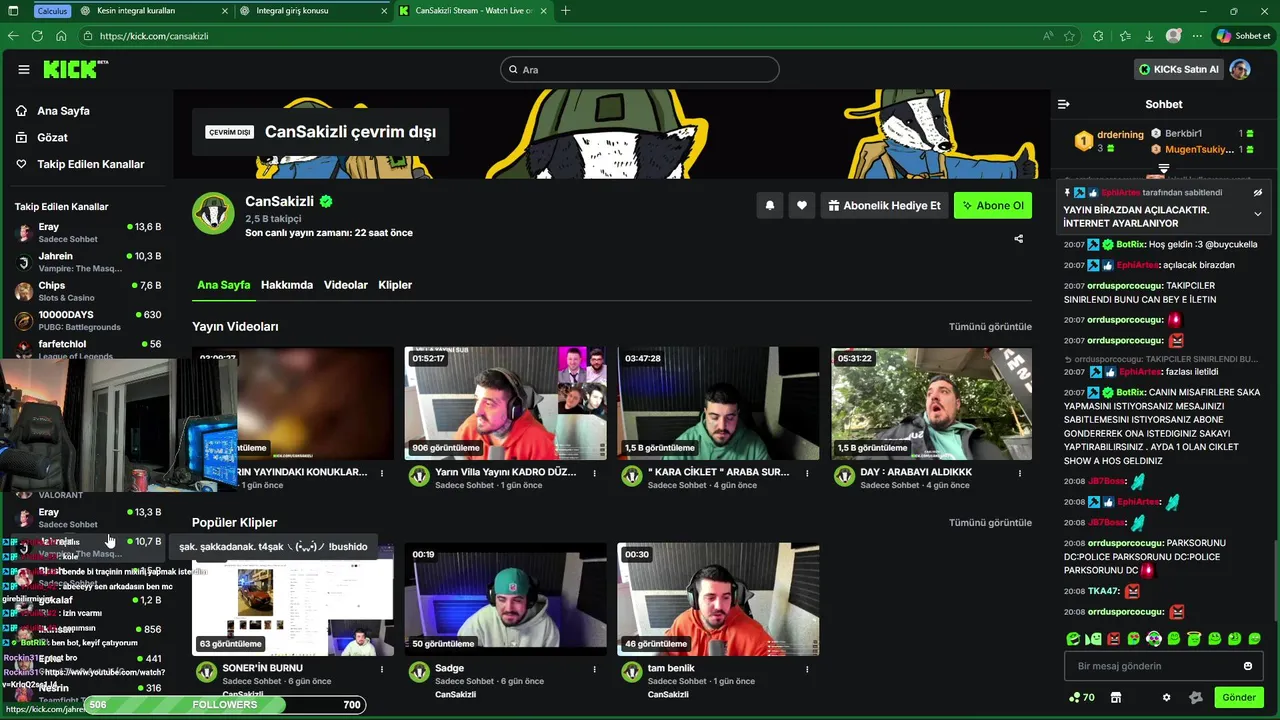Open 10000DAYS channel in followed list

pos(88,320)
